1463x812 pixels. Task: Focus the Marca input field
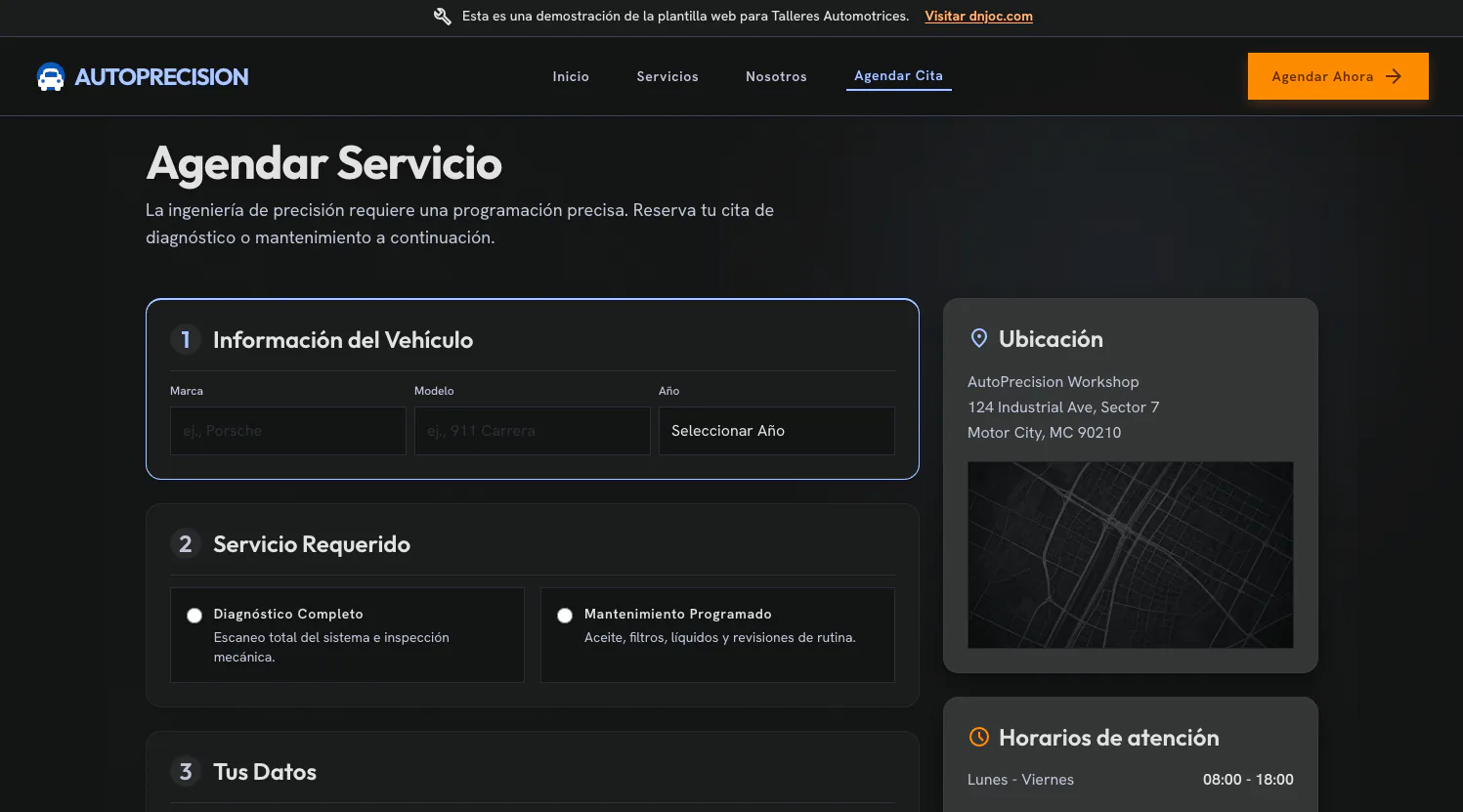[x=288, y=431]
